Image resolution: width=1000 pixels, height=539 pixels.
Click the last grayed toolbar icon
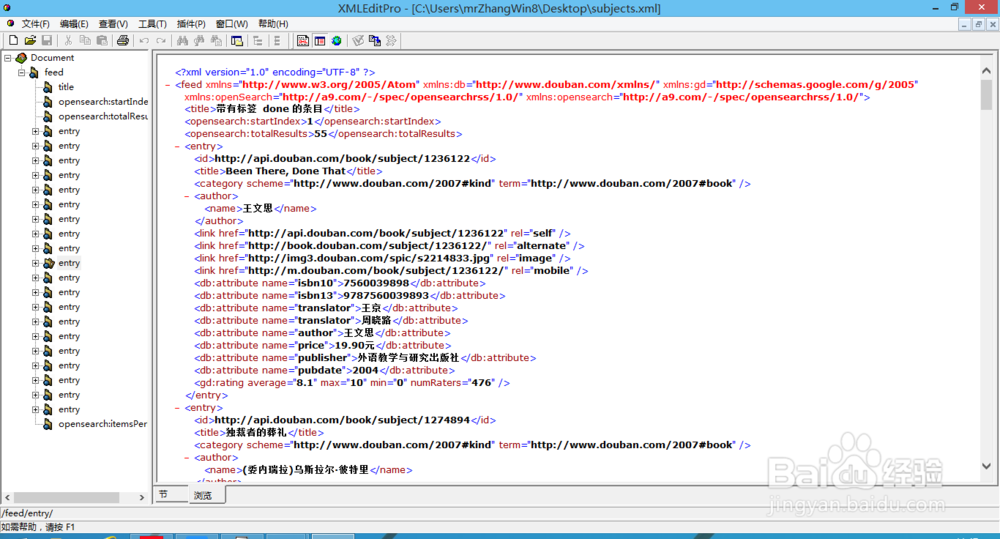(x=391, y=41)
